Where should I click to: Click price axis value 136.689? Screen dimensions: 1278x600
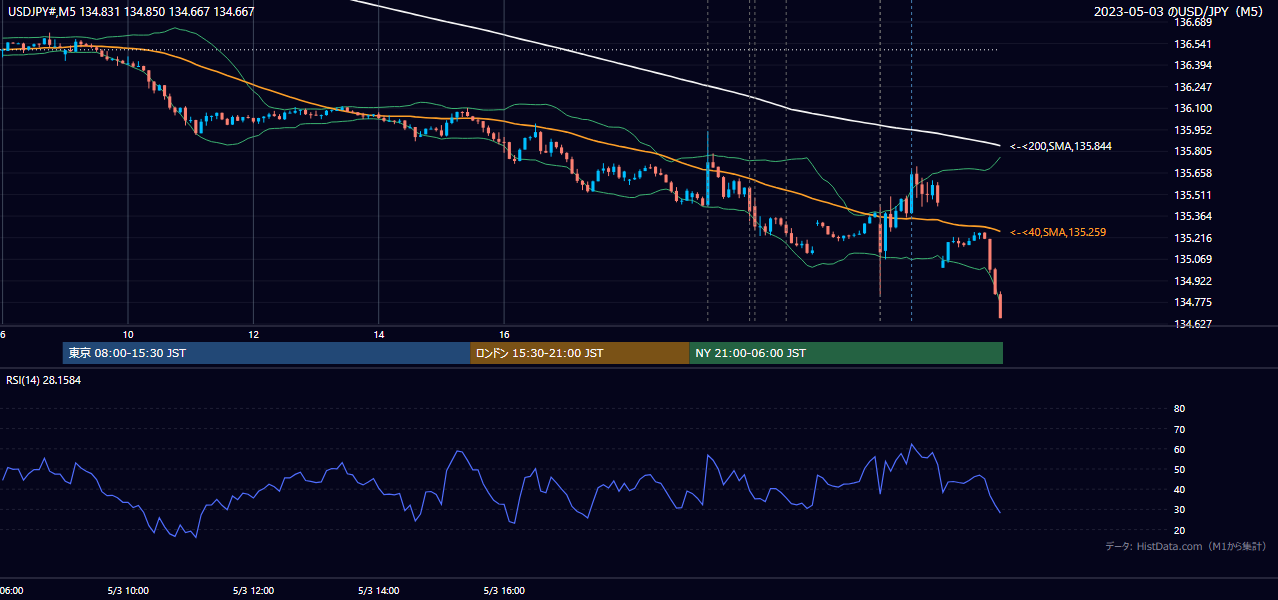[1193, 22]
